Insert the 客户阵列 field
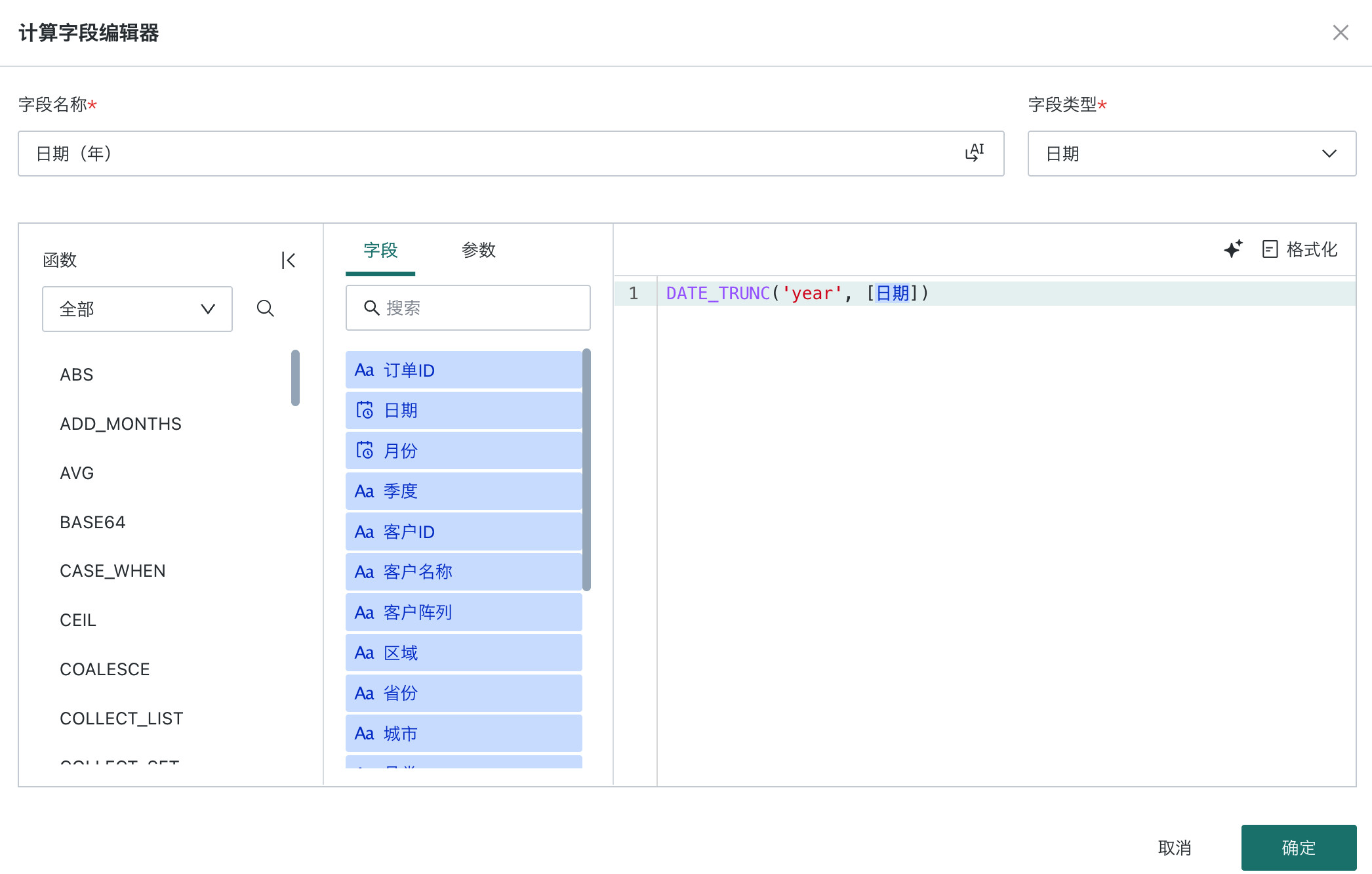The width and height of the screenshot is (1372, 874). click(464, 612)
